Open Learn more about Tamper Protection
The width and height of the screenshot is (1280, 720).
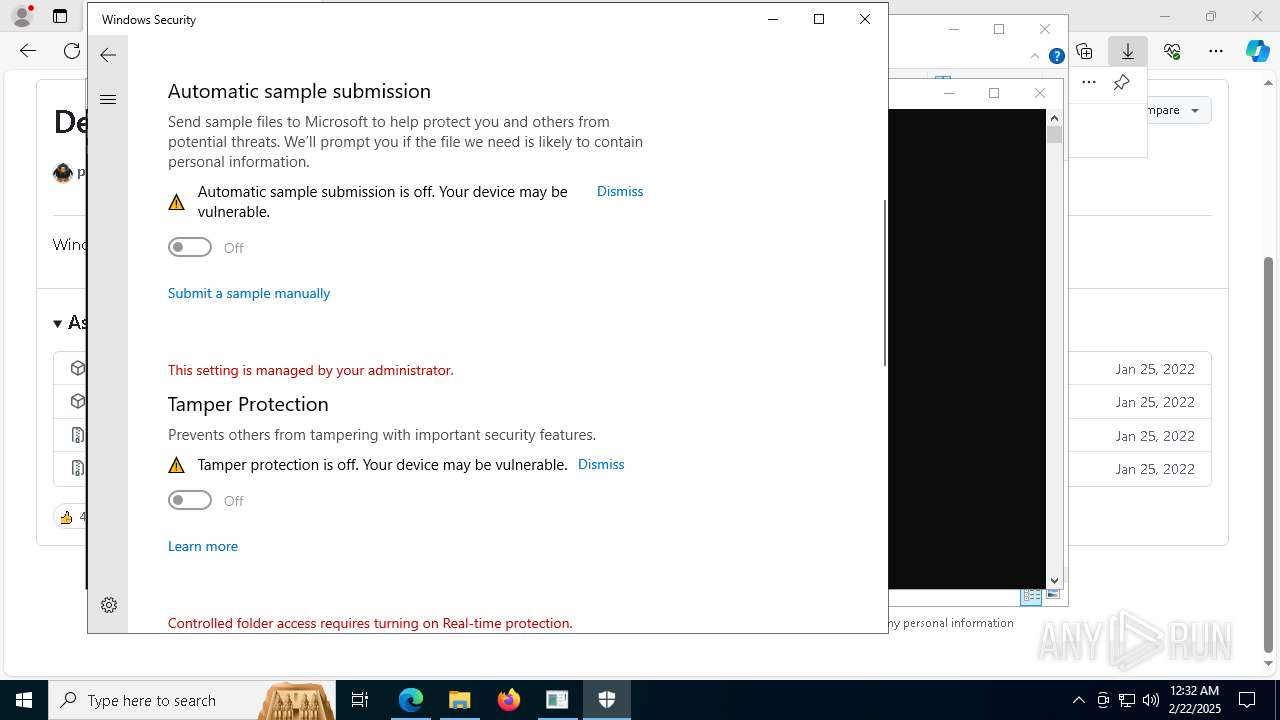pyautogui.click(x=203, y=546)
